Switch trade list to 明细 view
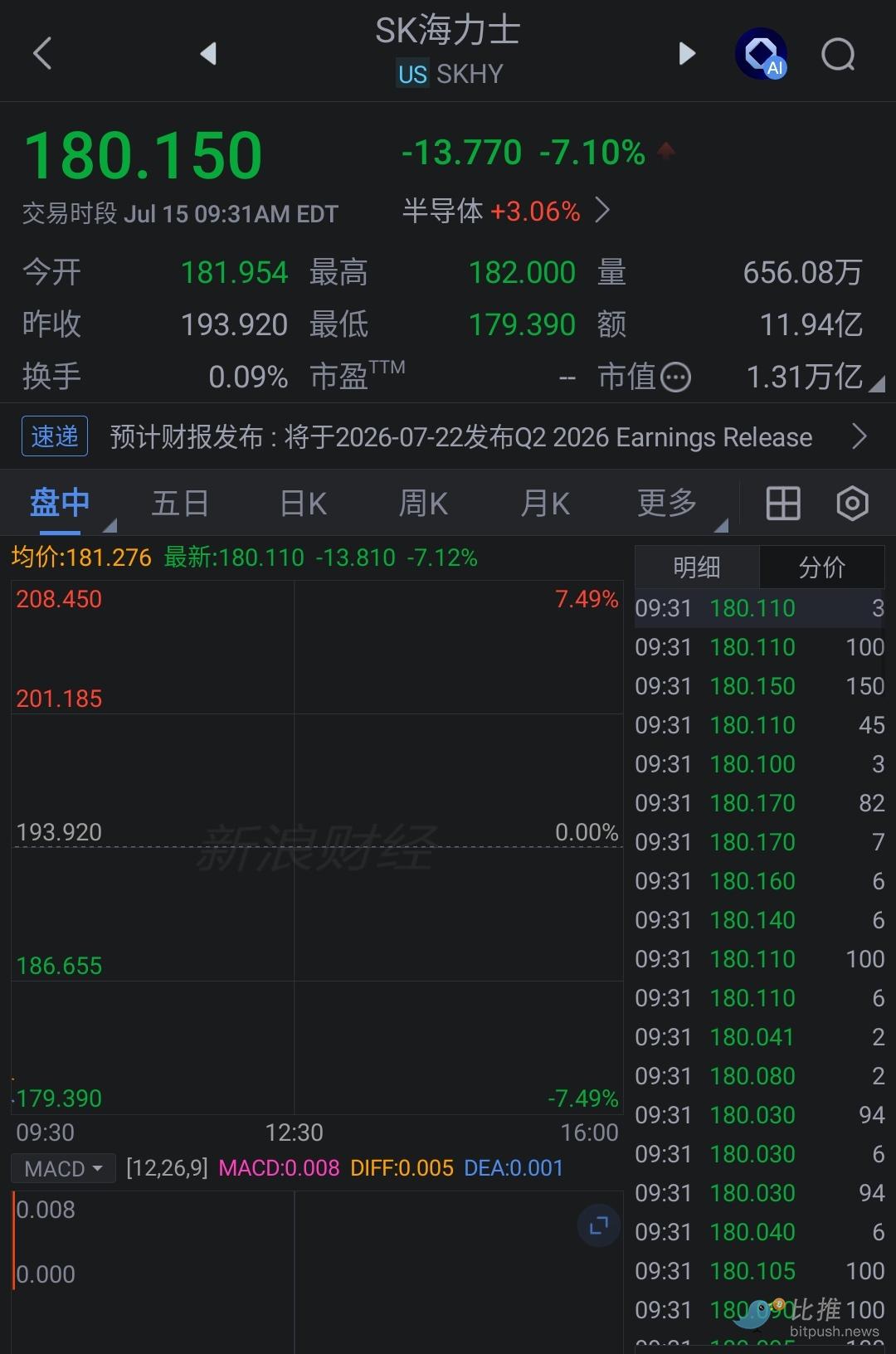This screenshot has height=1354, width=896. [x=697, y=567]
